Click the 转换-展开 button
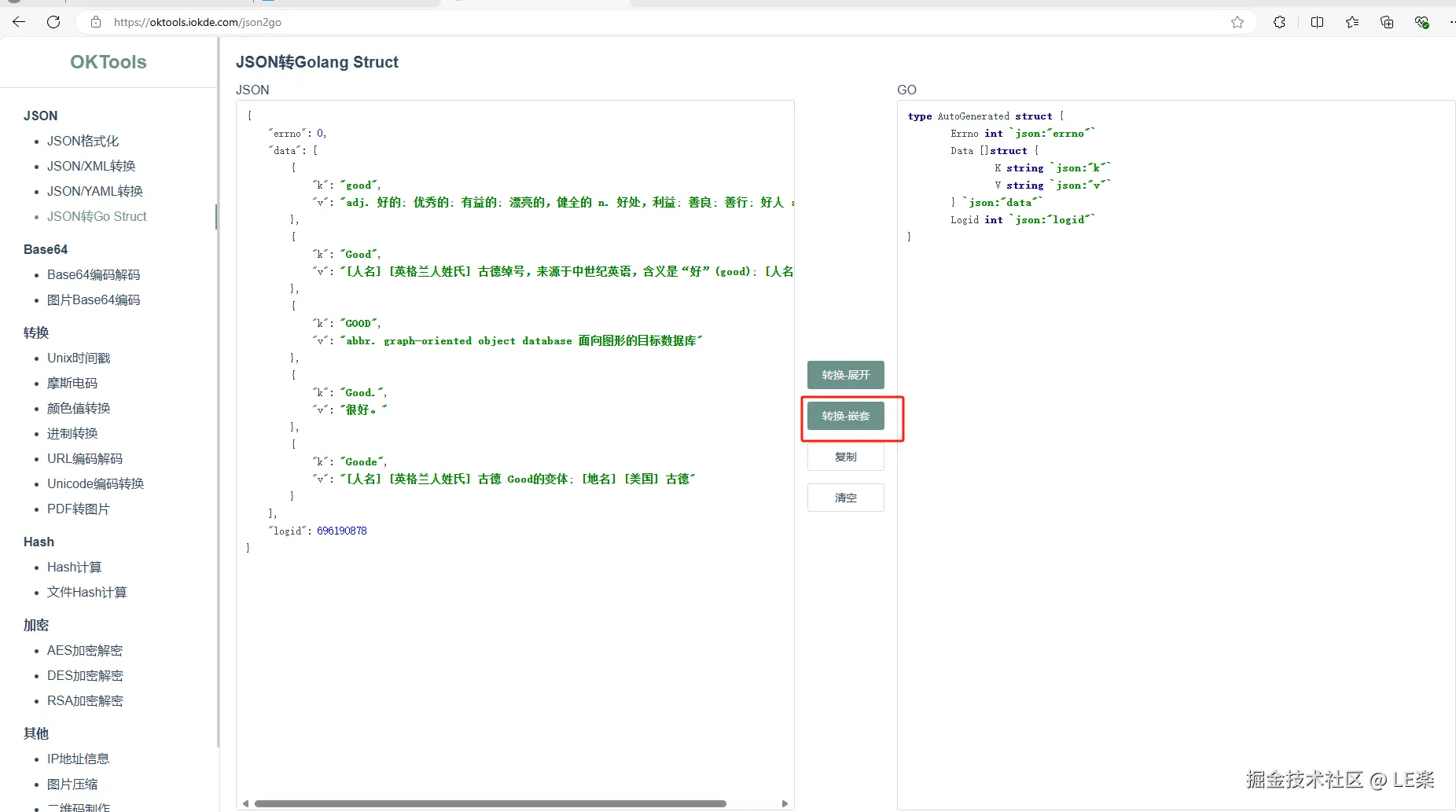This screenshot has height=812, width=1456. [x=846, y=375]
